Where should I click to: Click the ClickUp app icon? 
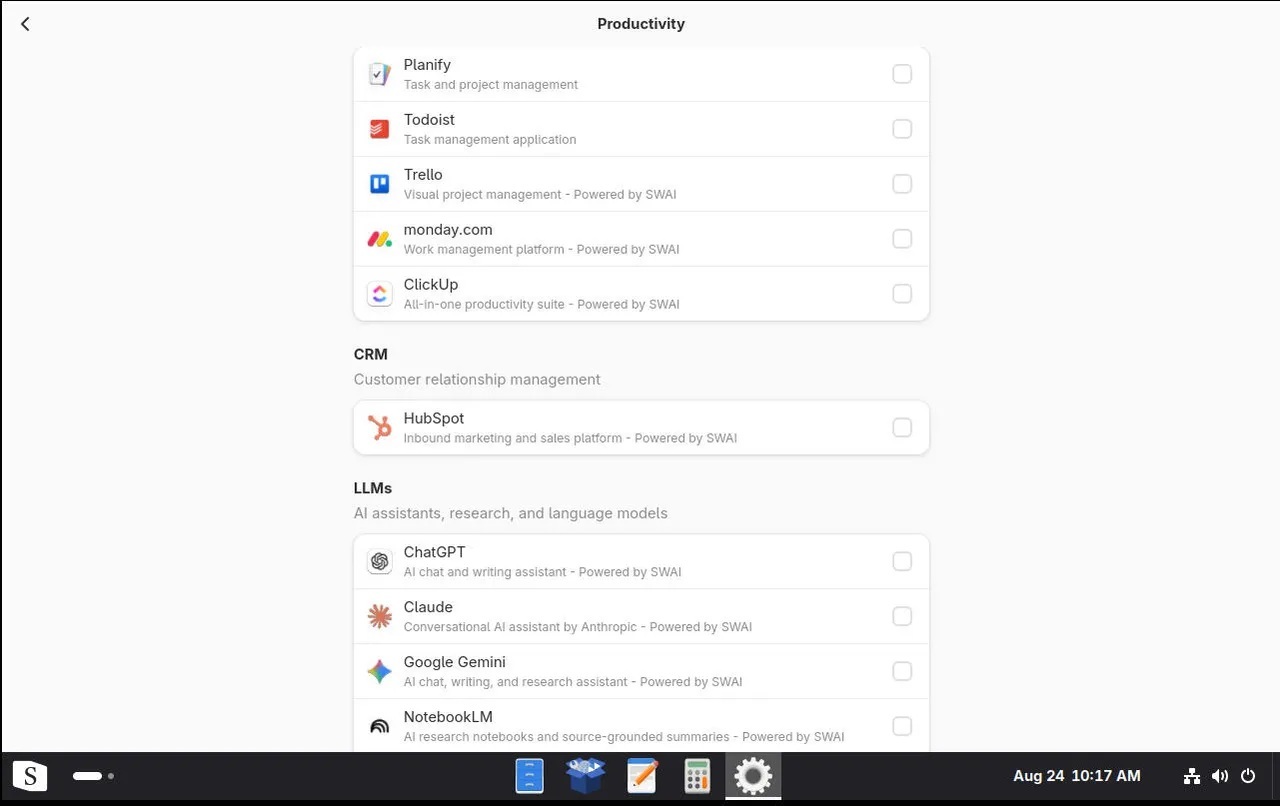(x=379, y=294)
